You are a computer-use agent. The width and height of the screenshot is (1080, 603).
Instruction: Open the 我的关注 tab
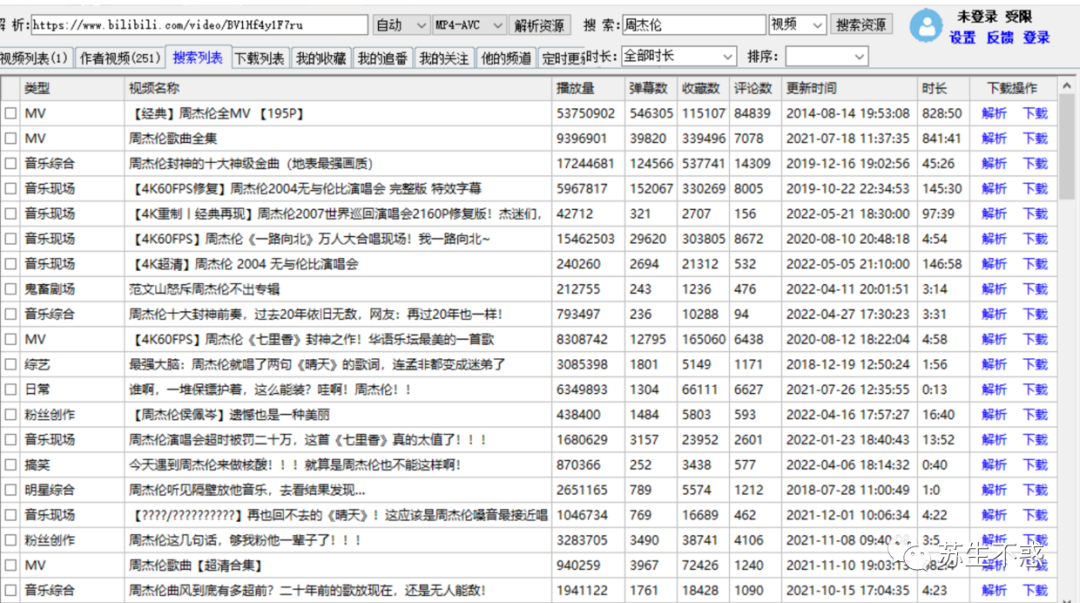click(x=444, y=59)
